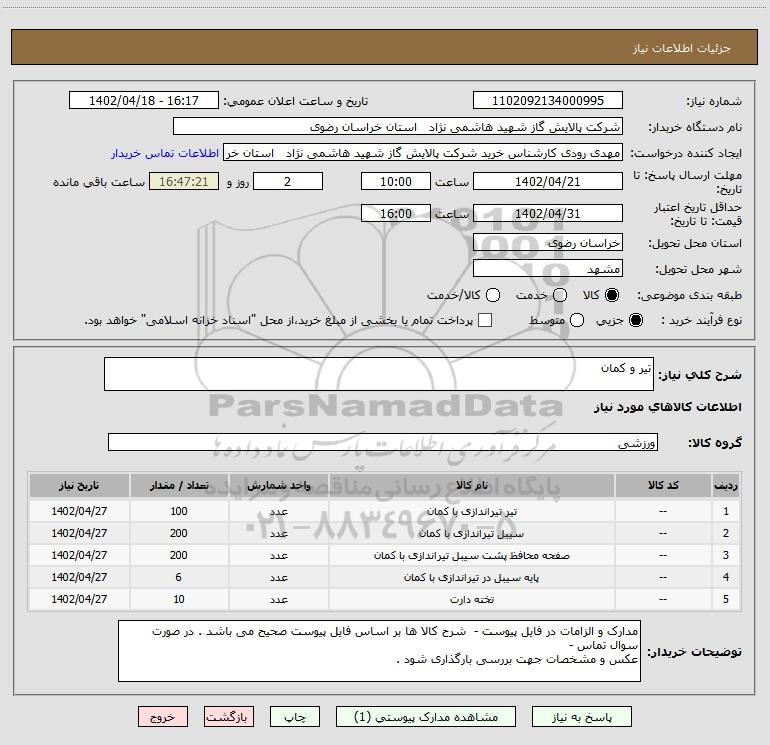This screenshot has width=770, height=745.
Task: Select row item پایه سیبل در تیراندازی با کمان
Action: pyautogui.click(x=471, y=578)
